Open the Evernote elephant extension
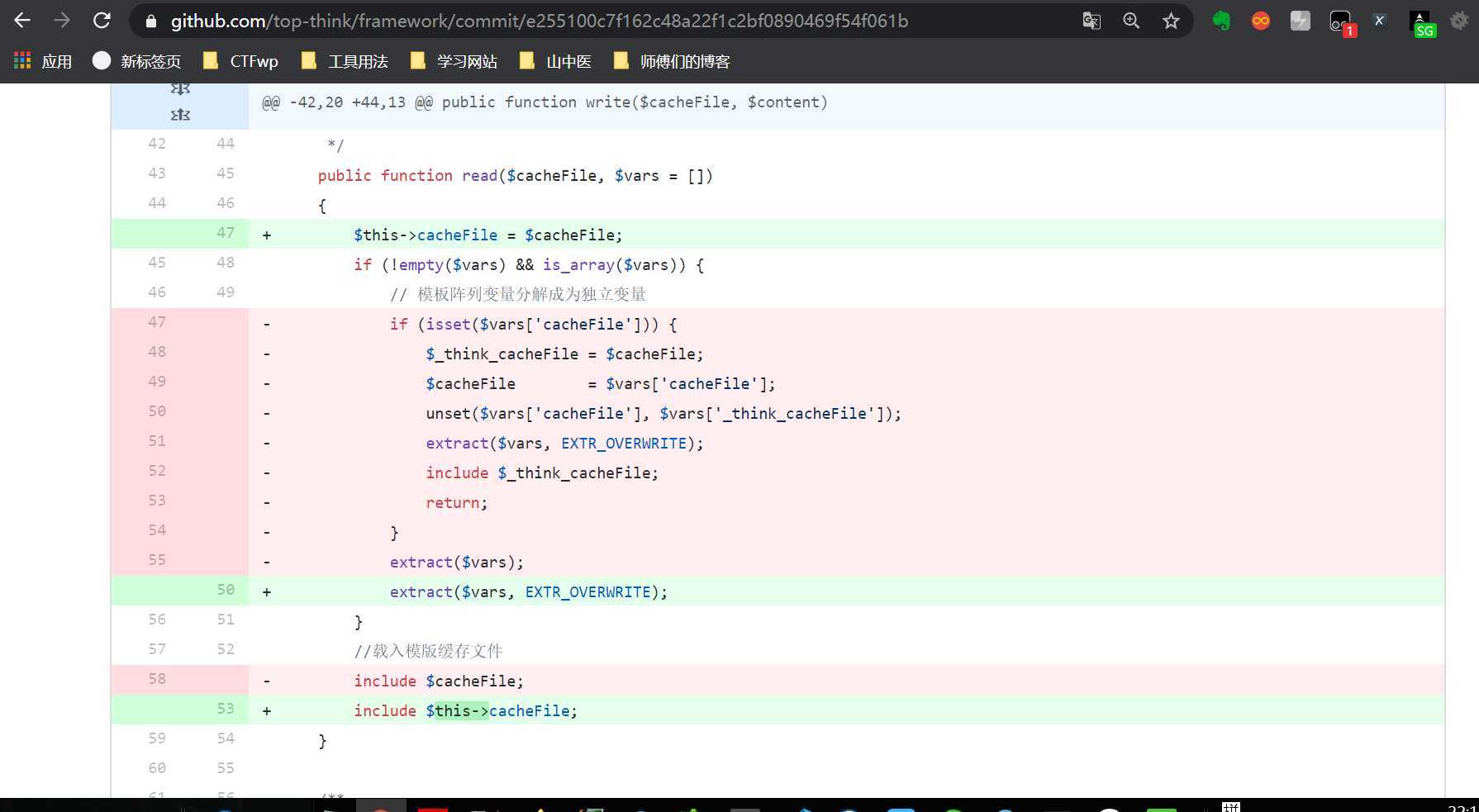The width and height of the screenshot is (1479, 812). click(x=1221, y=21)
